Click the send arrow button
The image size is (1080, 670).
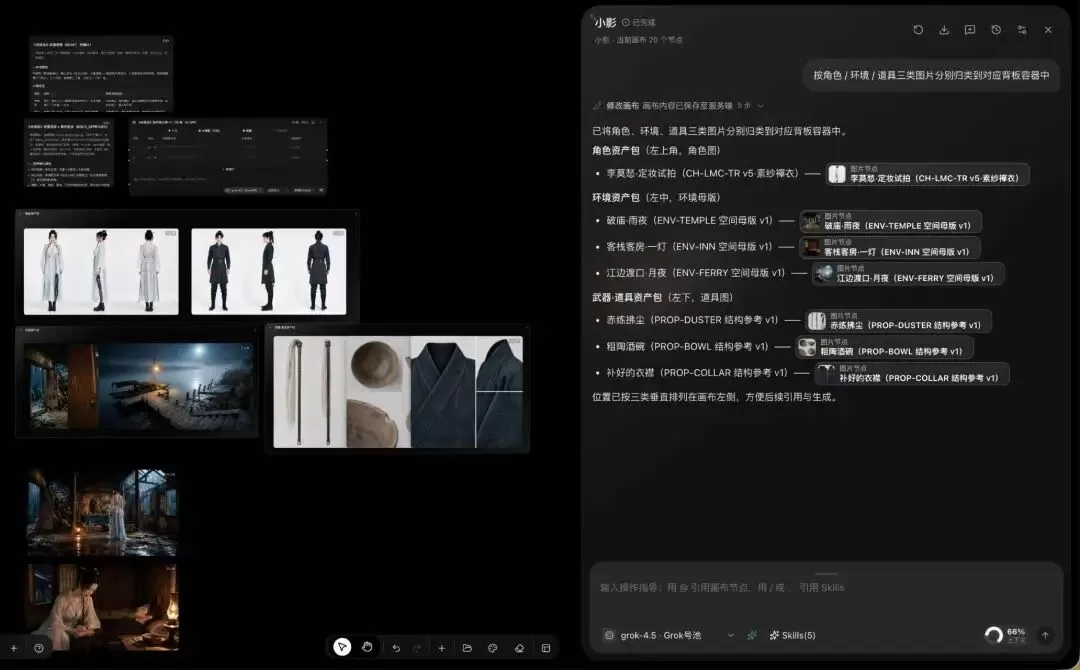point(1045,636)
